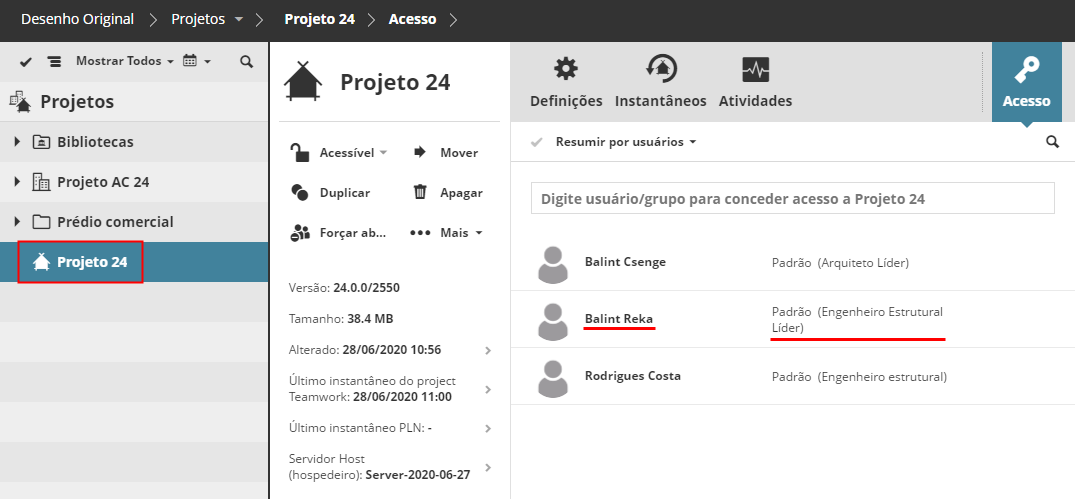
Task: Select the Projeto AC 24 building icon
Action: 41,182
